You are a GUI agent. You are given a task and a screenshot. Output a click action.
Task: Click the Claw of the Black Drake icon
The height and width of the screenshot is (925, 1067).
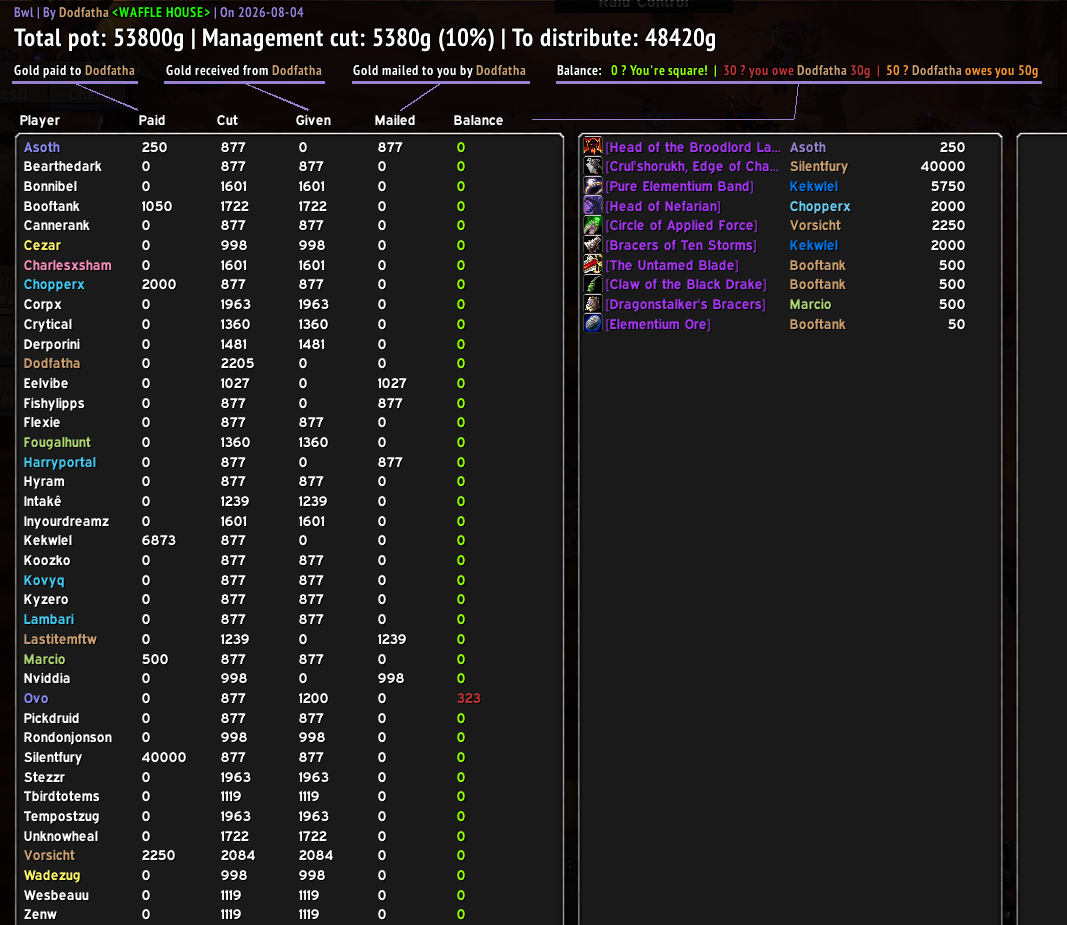593,285
